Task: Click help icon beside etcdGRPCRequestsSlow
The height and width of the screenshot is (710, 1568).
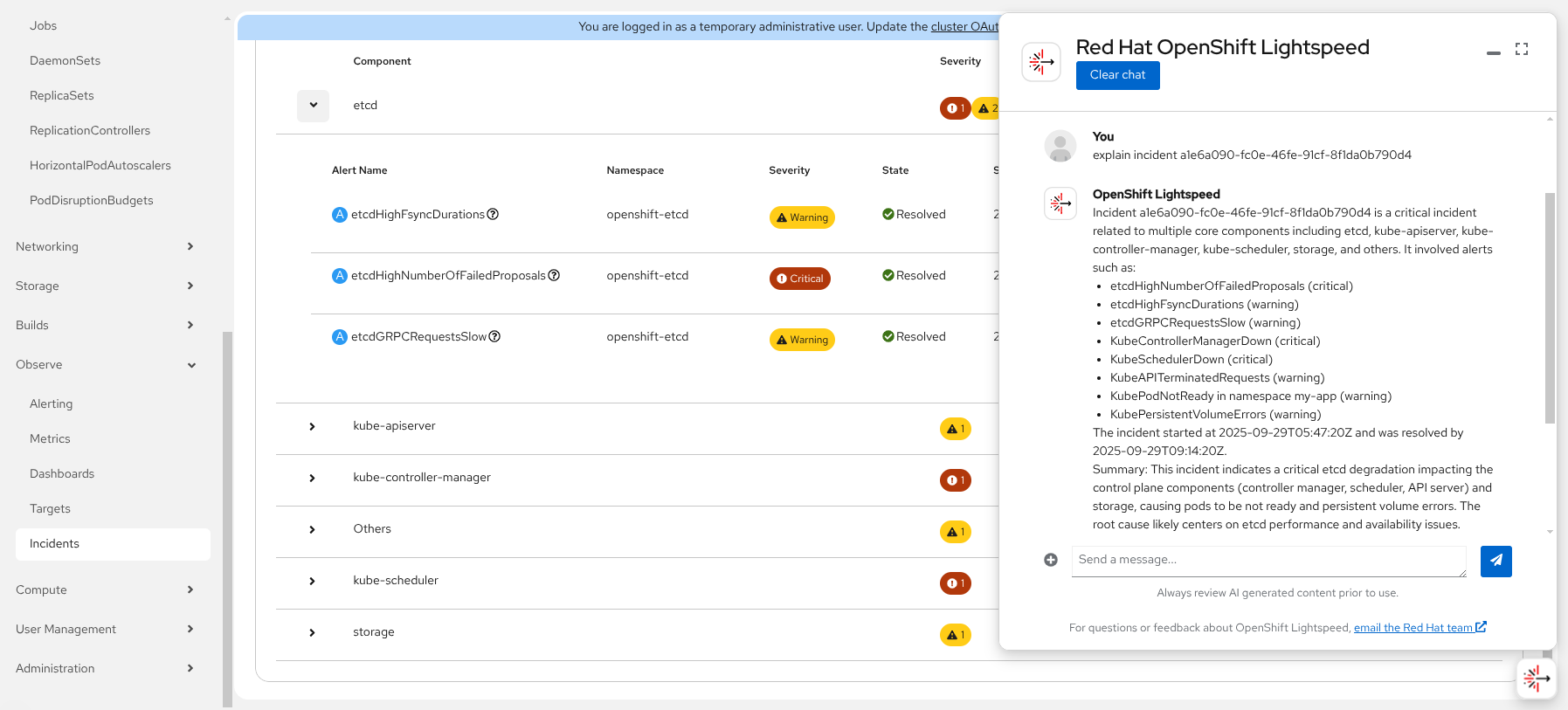Action: [494, 336]
